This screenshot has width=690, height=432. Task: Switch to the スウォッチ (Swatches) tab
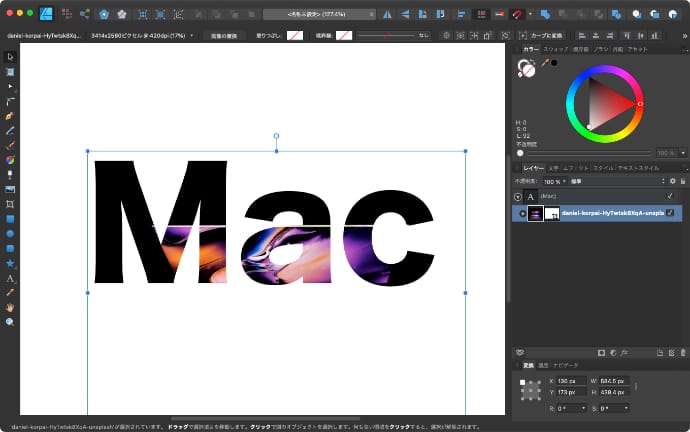[556, 48]
